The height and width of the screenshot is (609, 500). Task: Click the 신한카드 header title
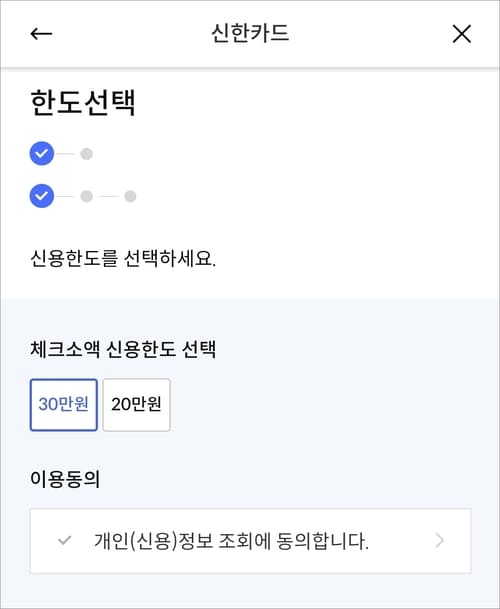point(250,33)
